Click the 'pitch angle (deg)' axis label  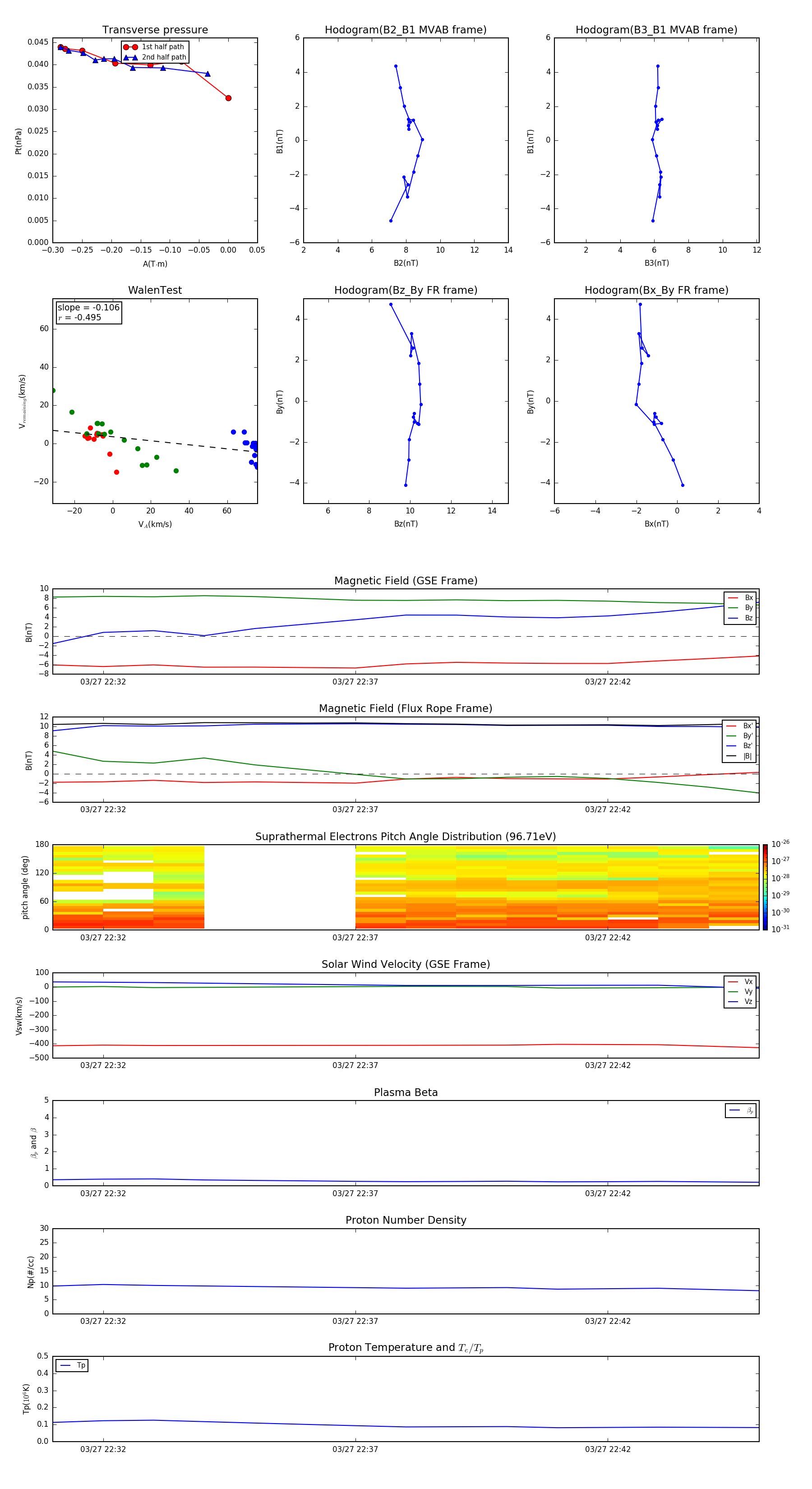click(25, 887)
